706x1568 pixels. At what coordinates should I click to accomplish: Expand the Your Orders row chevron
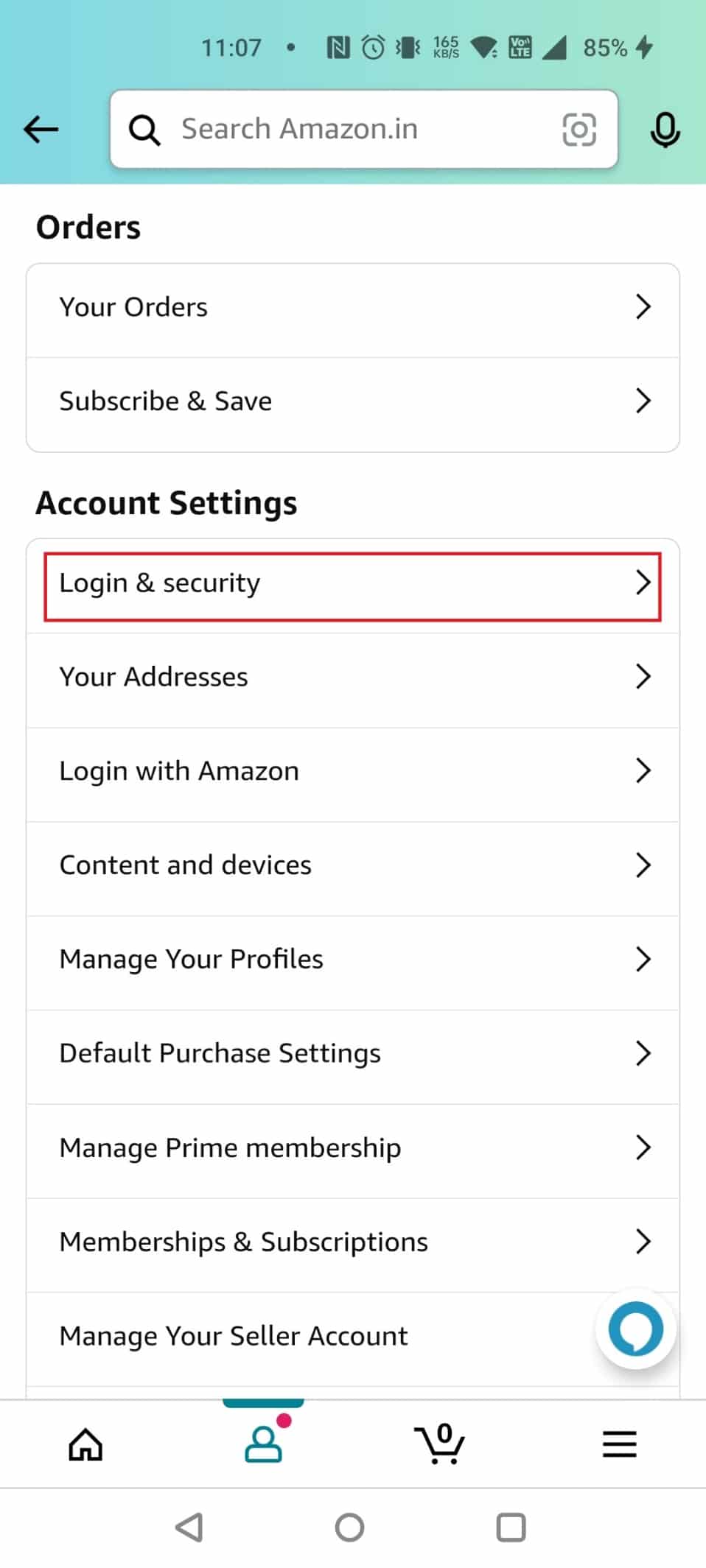pos(643,306)
